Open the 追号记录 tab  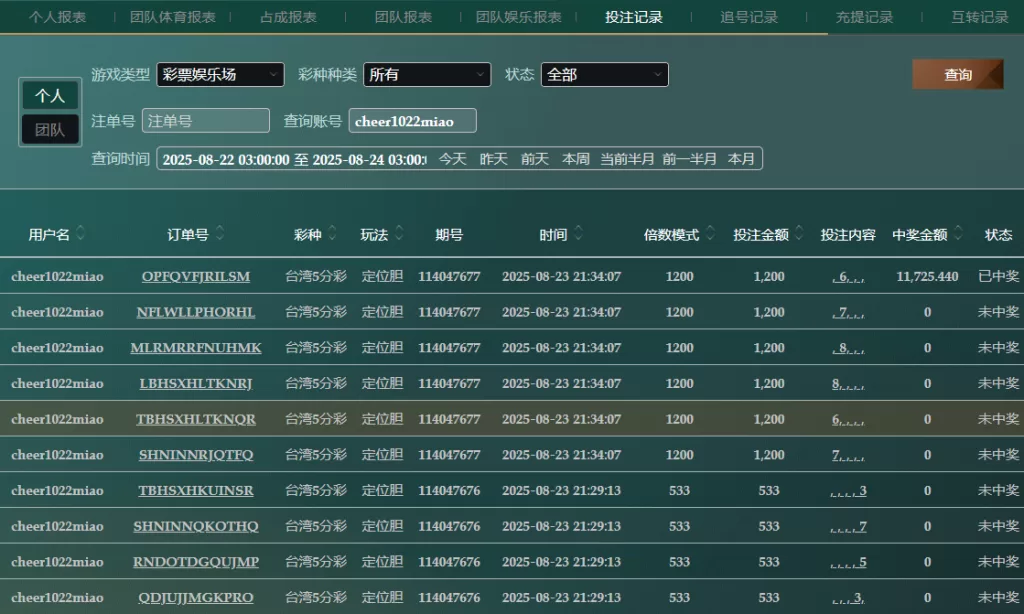749,17
